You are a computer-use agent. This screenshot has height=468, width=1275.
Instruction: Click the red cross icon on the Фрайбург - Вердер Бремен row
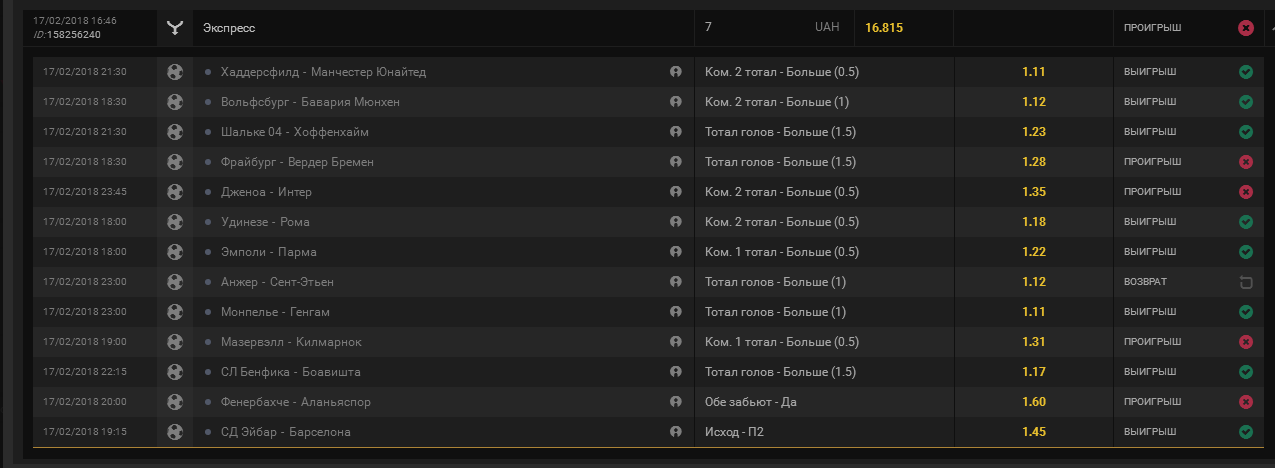pos(1246,162)
